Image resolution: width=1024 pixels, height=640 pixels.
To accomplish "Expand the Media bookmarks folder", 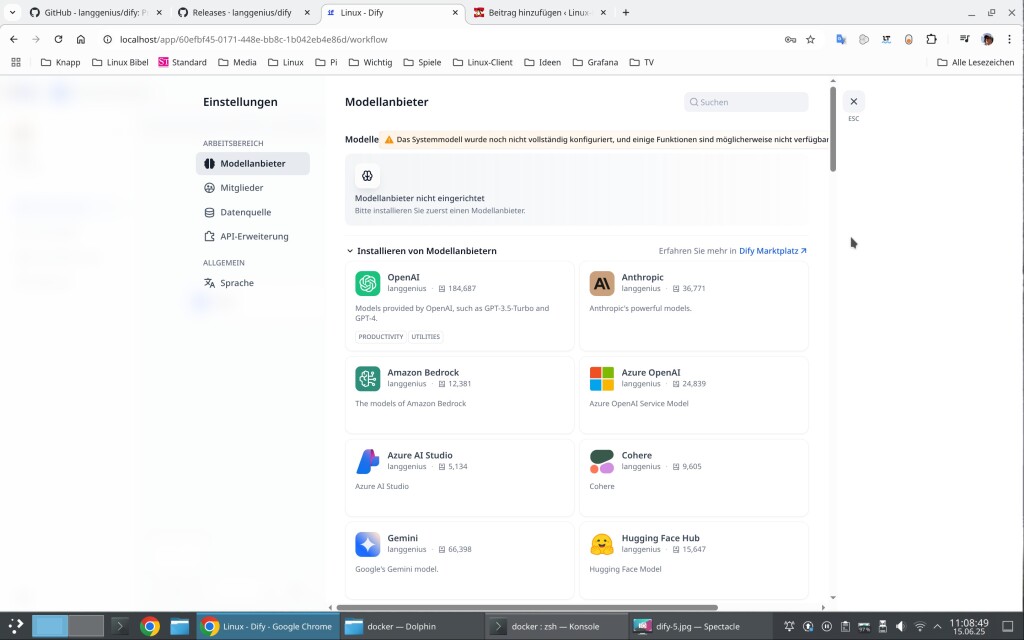I will click(x=237, y=62).
